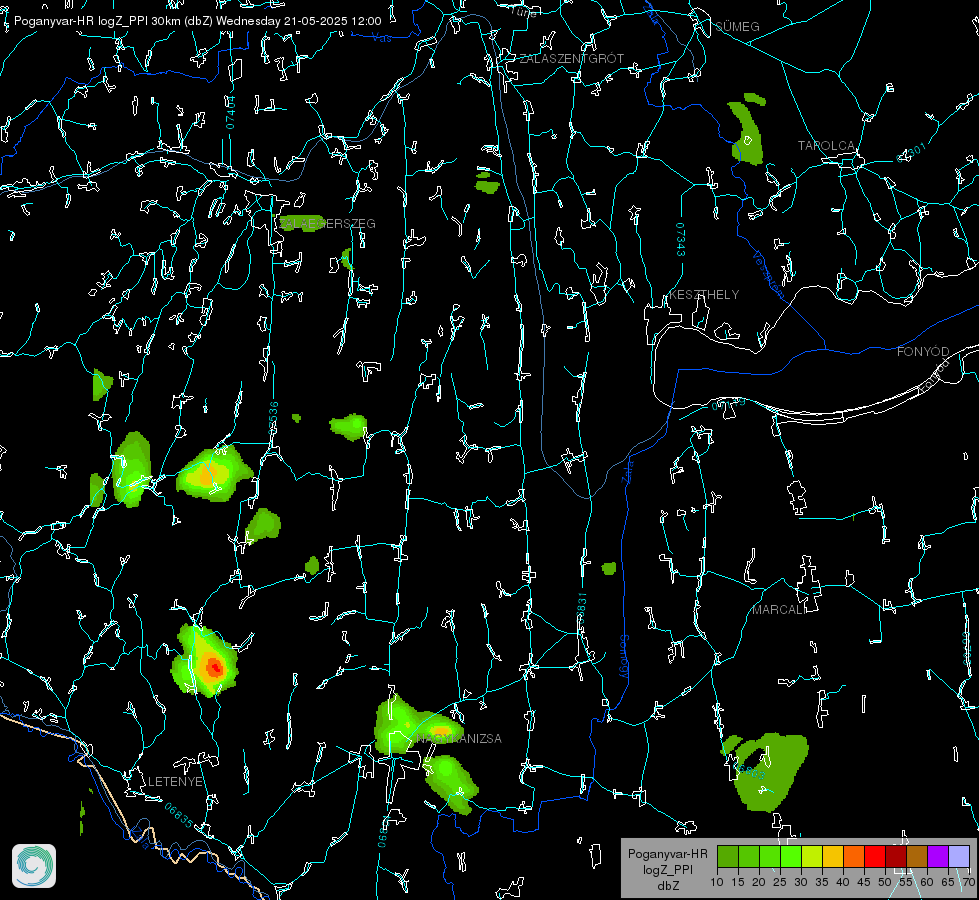Image resolution: width=979 pixels, height=900 pixels.
Task: Click the green radar echo west of Tapolca
Action: coord(747,131)
